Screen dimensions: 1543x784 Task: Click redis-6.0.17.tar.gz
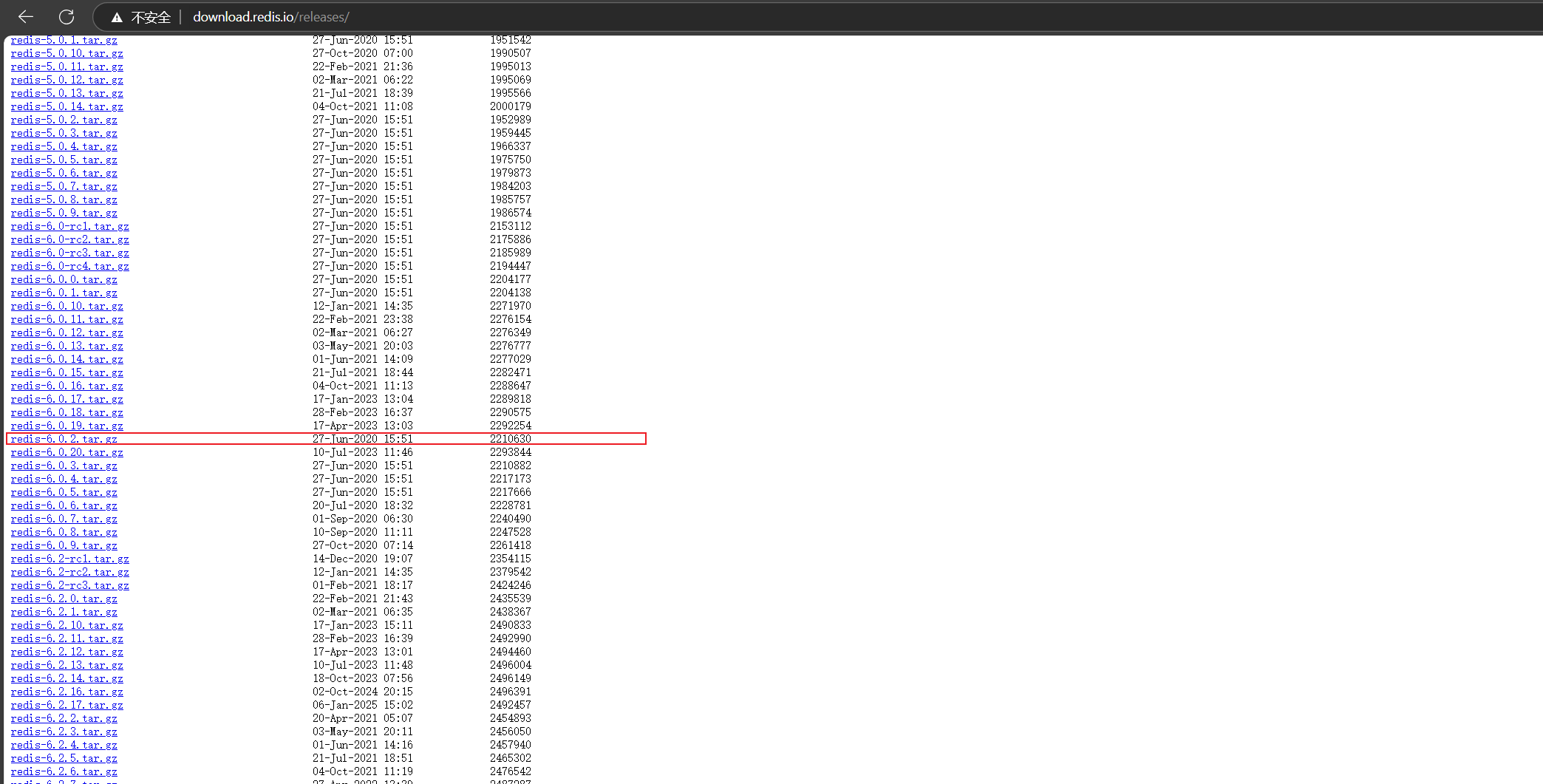(x=67, y=399)
